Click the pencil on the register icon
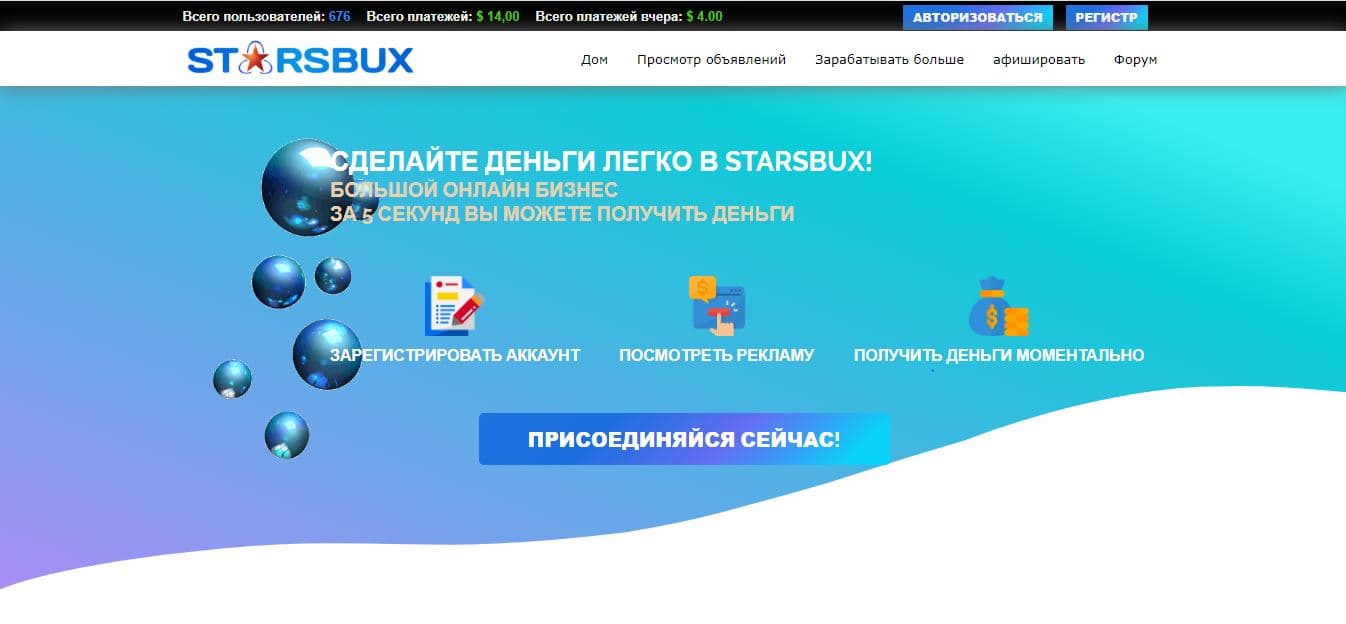Viewport: 1346px width, 624px height. point(465,309)
